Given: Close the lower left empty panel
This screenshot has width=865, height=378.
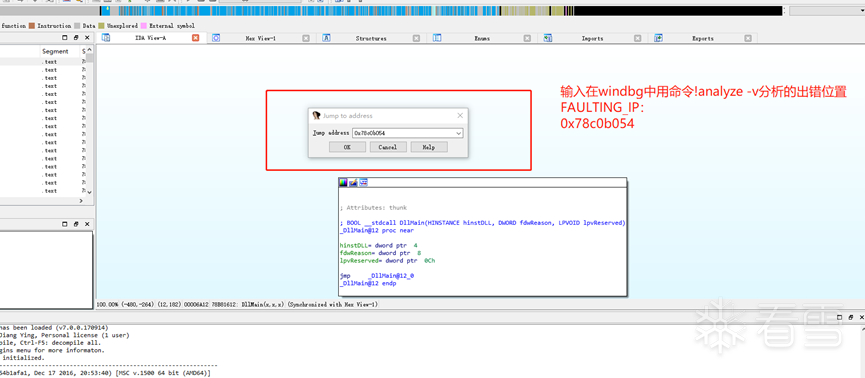Looking at the screenshot, I should (x=87, y=224).
